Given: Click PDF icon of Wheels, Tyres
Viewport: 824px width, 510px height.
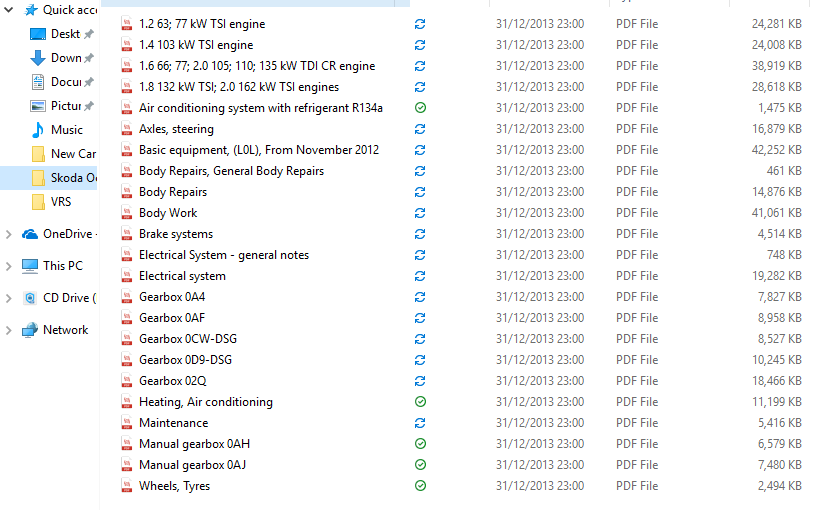Looking at the screenshot, I should (x=127, y=486).
